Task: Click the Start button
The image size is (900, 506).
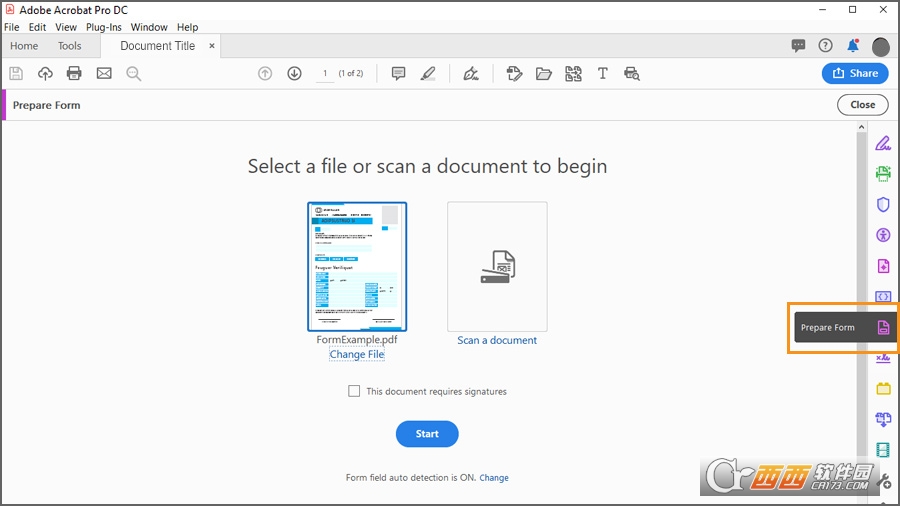Action: click(x=427, y=434)
